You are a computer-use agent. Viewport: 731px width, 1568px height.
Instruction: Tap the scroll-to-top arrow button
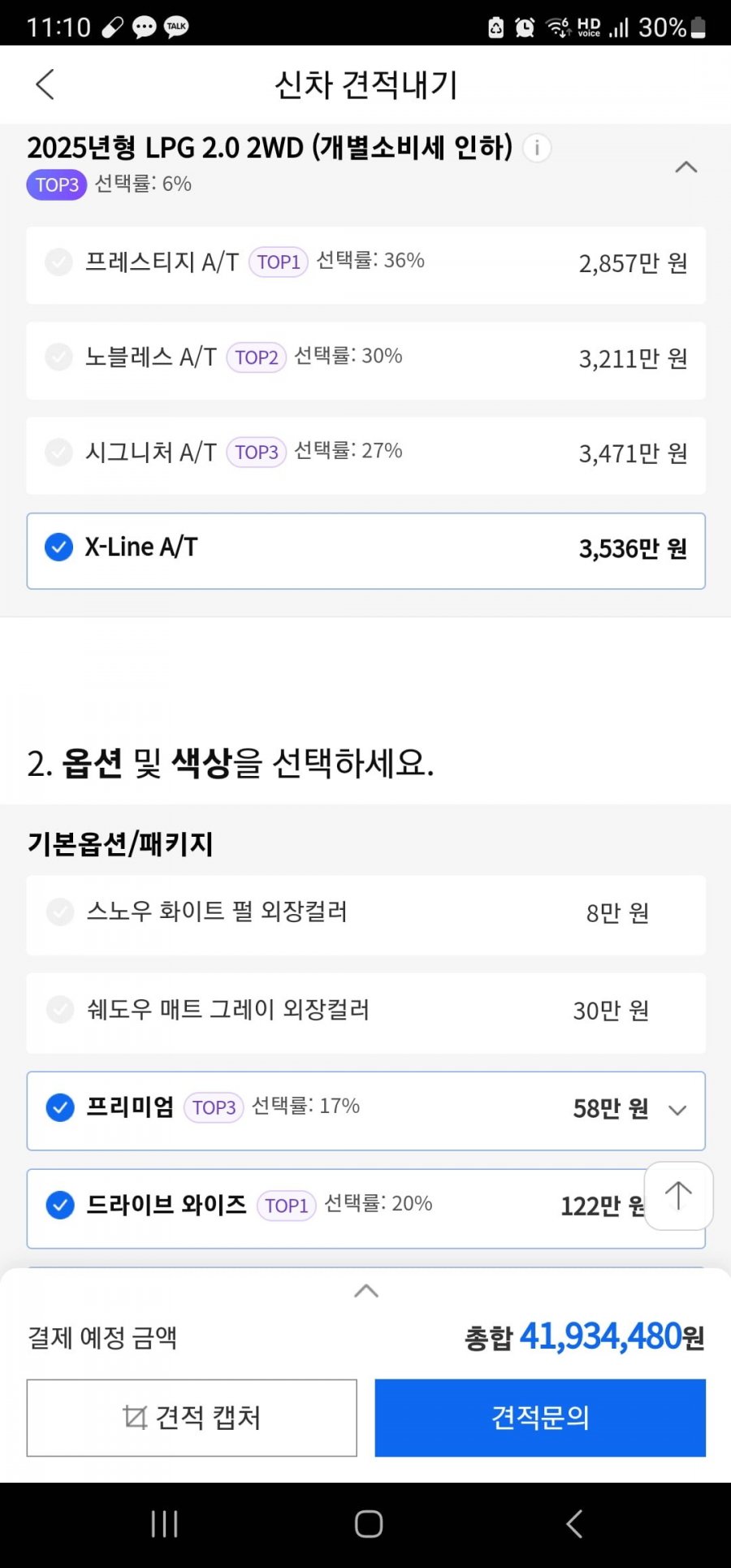[x=678, y=1196]
